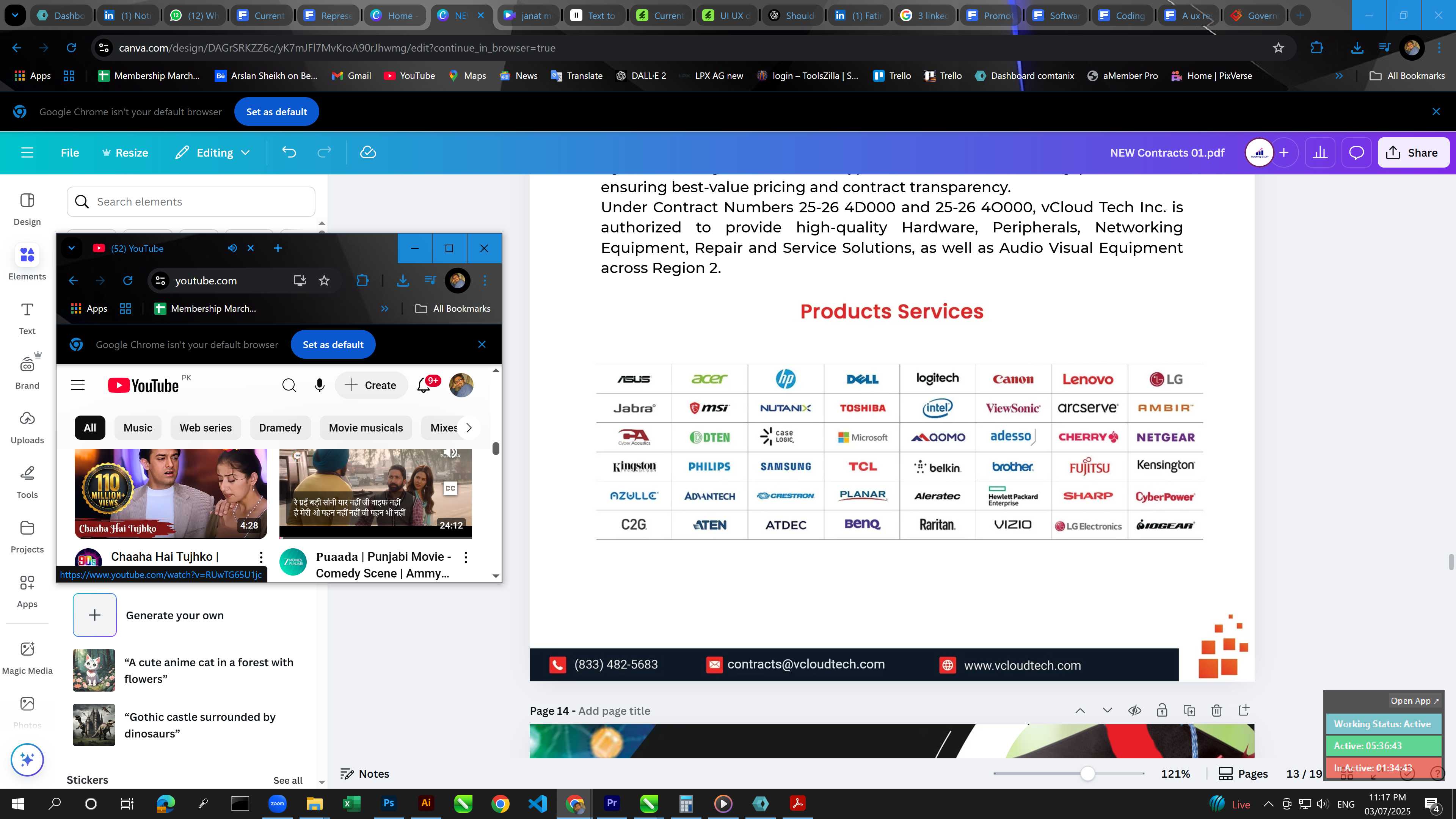Image resolution: width=1456 pixels, height=819 pixels.
Task: Click the YouTube Create button
Action: click(x=371, y=386)
